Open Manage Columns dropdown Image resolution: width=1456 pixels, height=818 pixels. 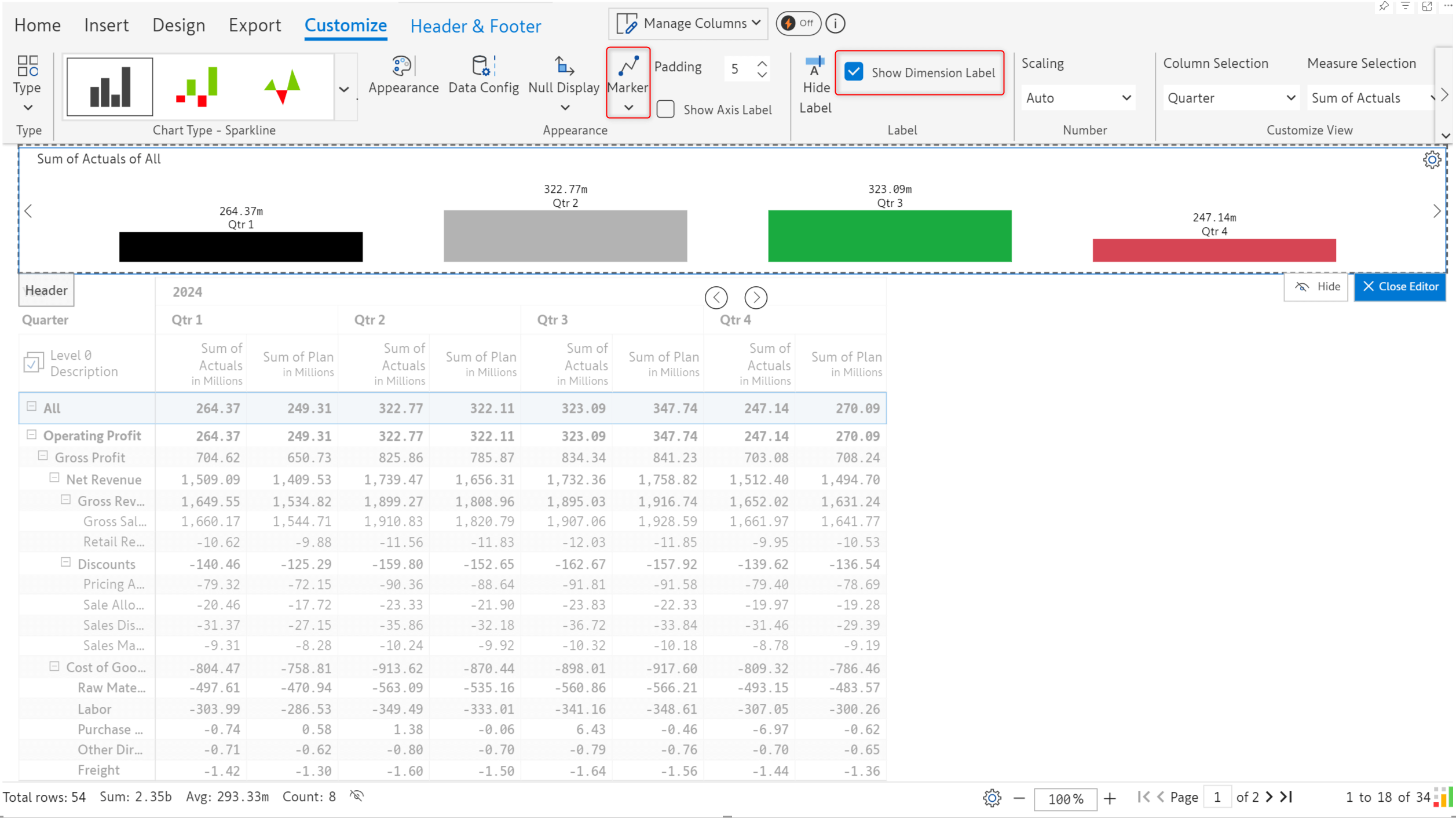(x=688, y=23)
